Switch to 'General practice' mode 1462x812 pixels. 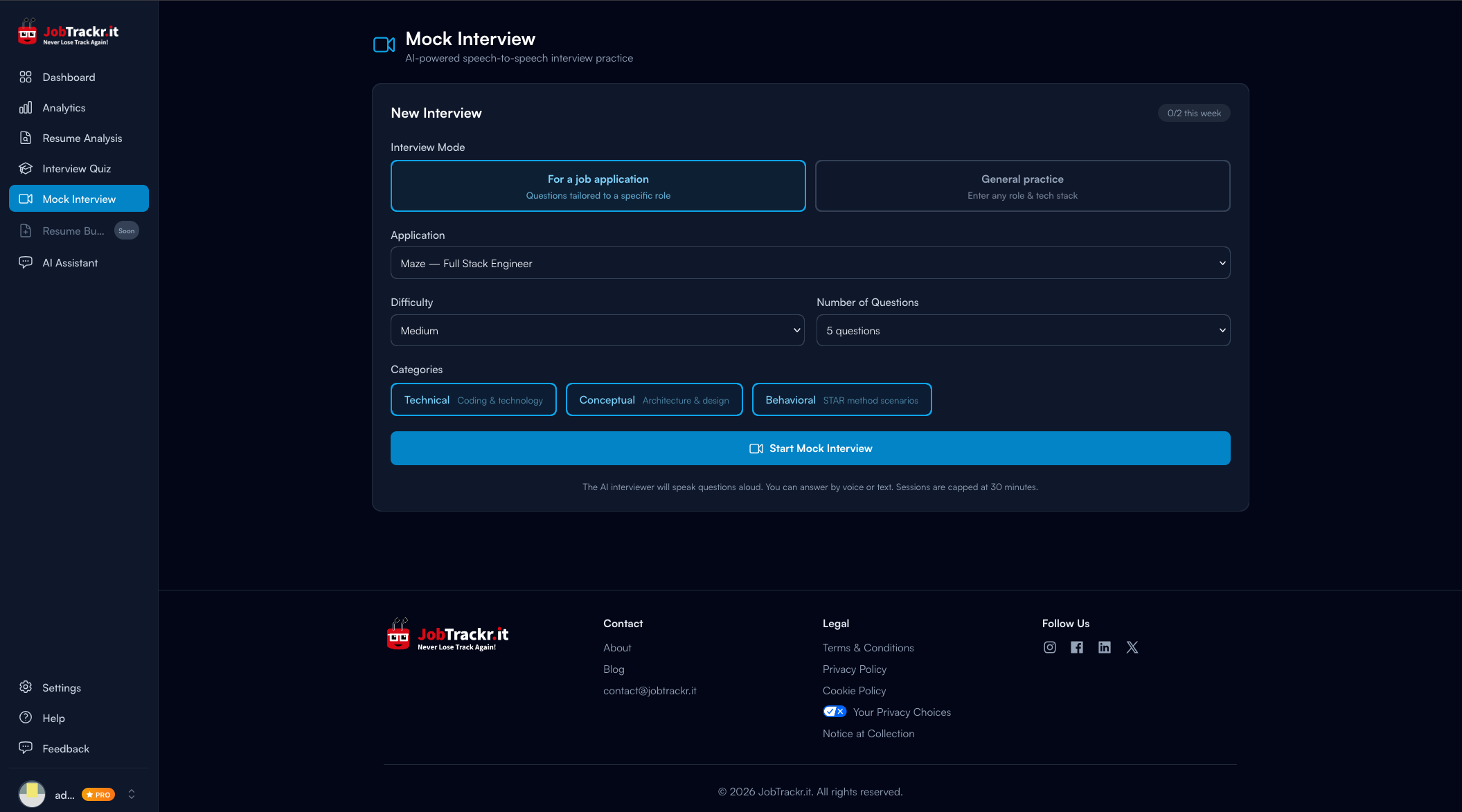(x=1022, y=186)
